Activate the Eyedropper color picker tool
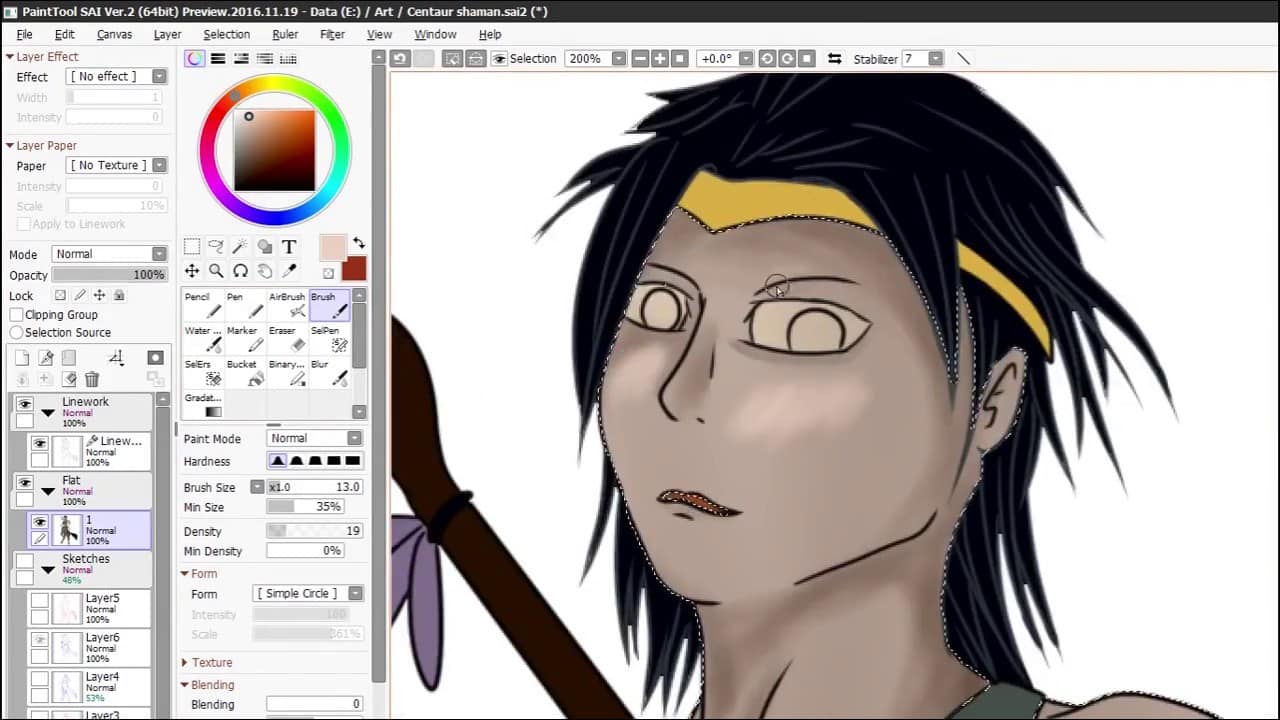Viewport: 1280px width, 720px height. point(289,271)
